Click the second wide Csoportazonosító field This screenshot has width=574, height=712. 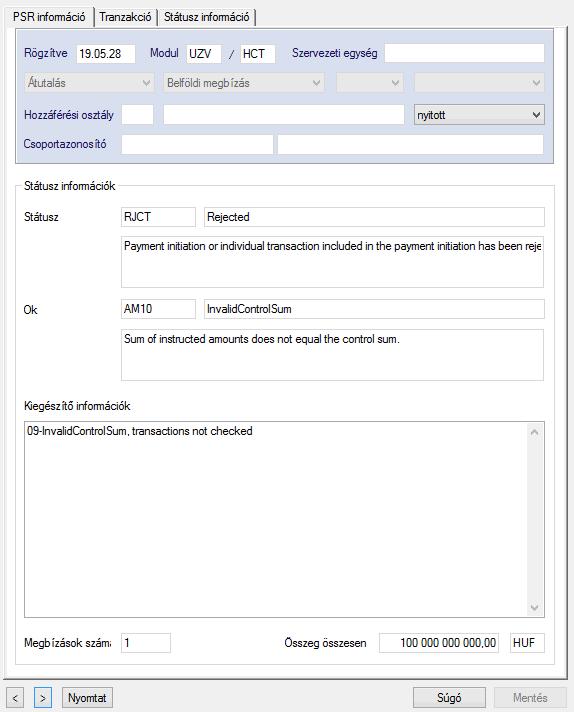[x=411, y=144]
